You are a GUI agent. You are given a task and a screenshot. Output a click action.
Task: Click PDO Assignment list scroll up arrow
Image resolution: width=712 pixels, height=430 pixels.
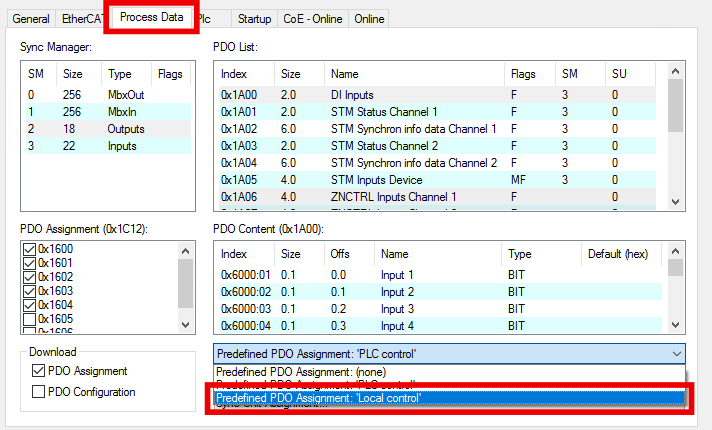click(185, 251)
